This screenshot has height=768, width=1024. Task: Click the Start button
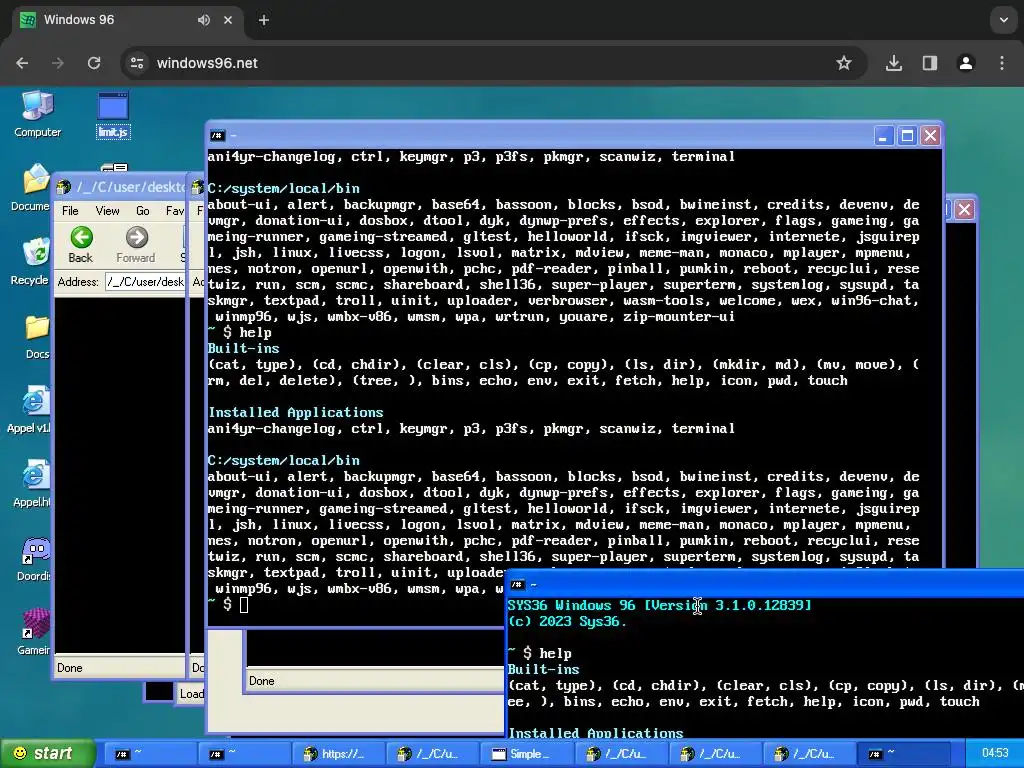click(x=48, y=754)
